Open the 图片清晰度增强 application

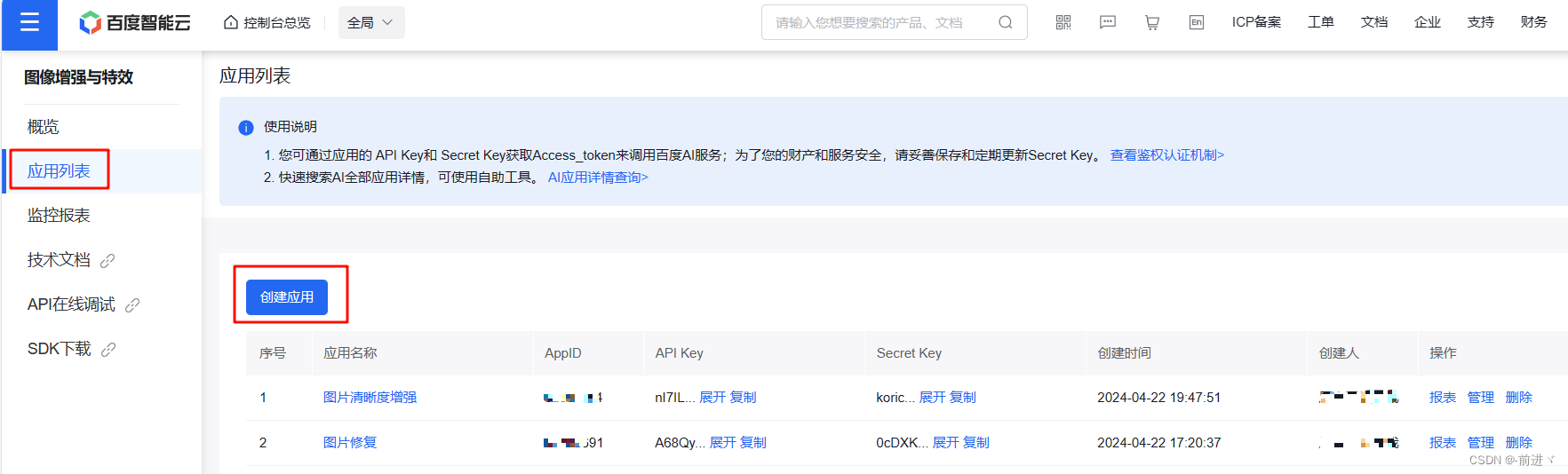pyautogui.click(x=370, y=398)
